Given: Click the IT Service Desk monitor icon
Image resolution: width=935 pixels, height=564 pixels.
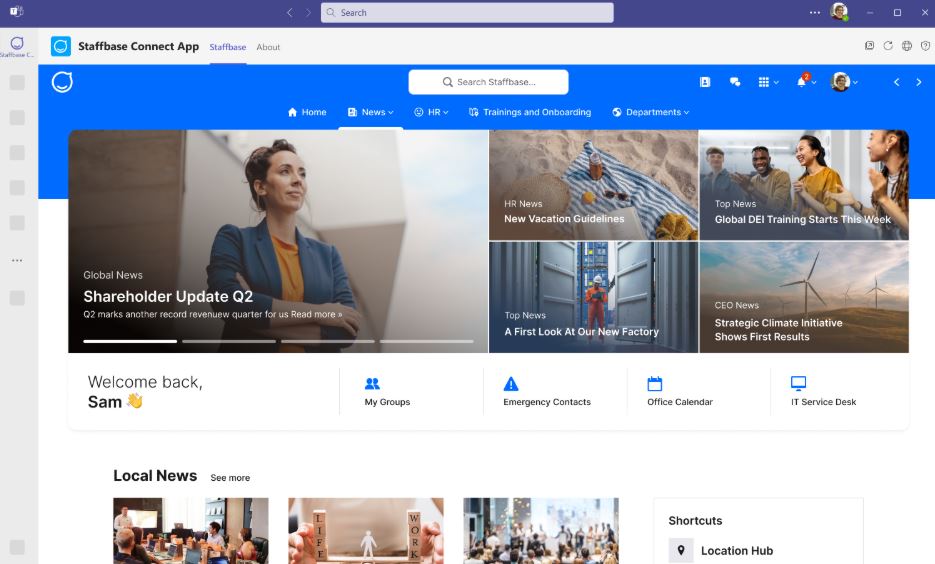Looking at the screenshot, I should (798, 384).
